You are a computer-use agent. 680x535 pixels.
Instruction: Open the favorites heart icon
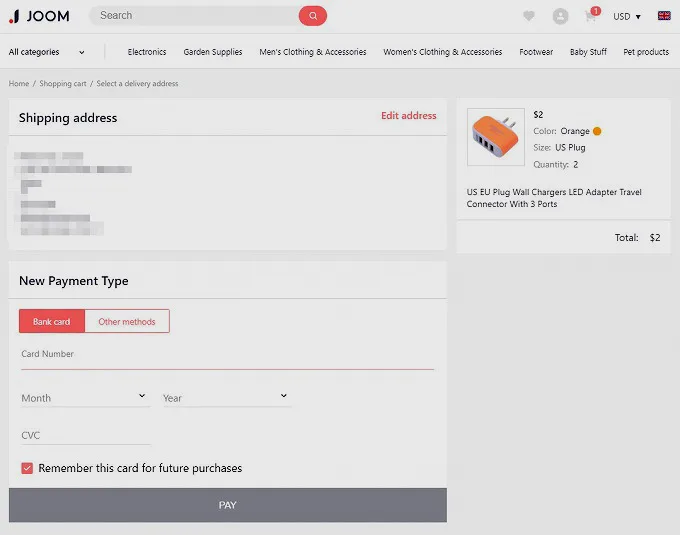529,16
